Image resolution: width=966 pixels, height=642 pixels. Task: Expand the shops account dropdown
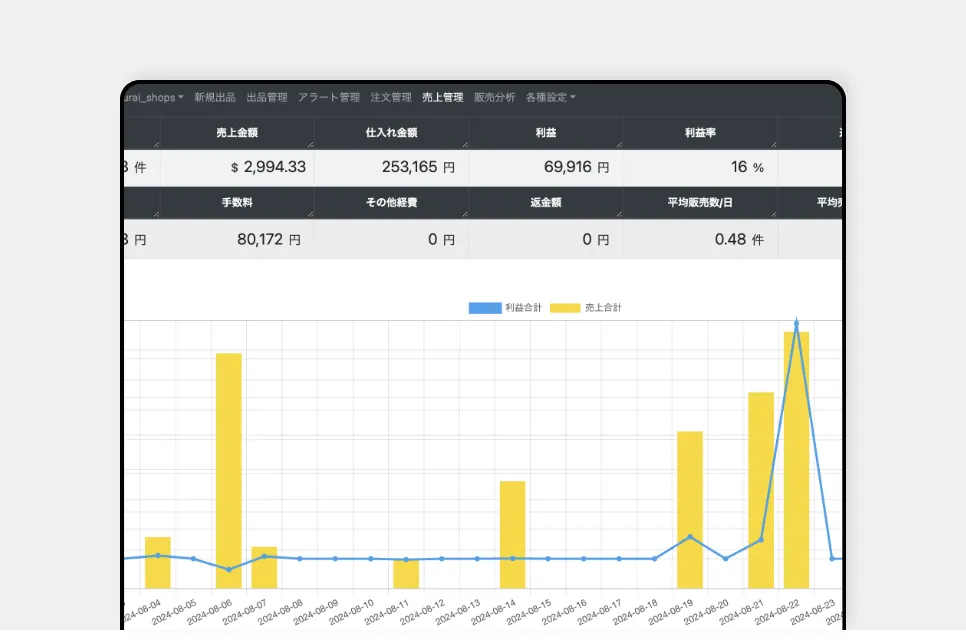[154, 97]
